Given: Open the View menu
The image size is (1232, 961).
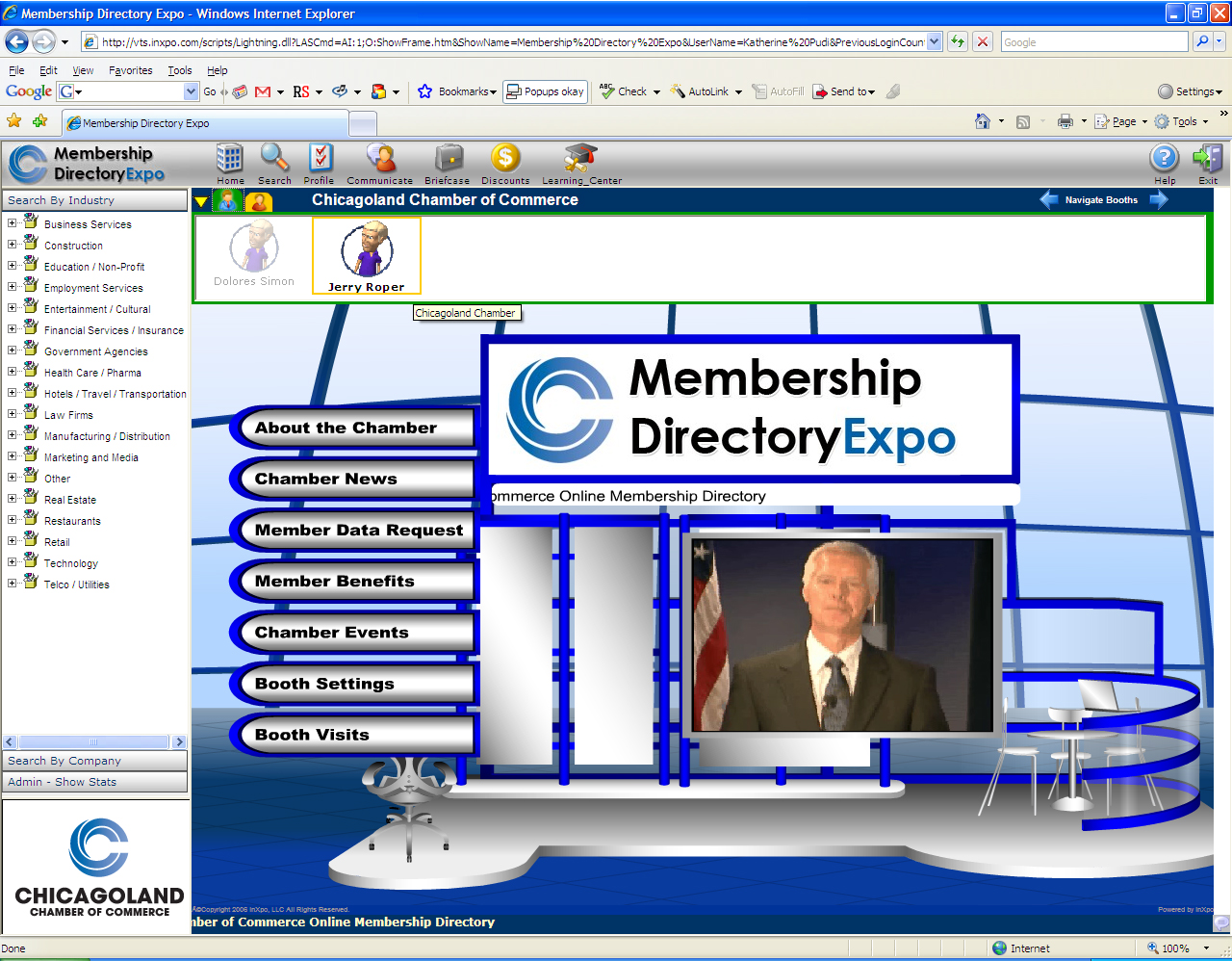Looking at the screenshot, I should [x=83, y=70].
